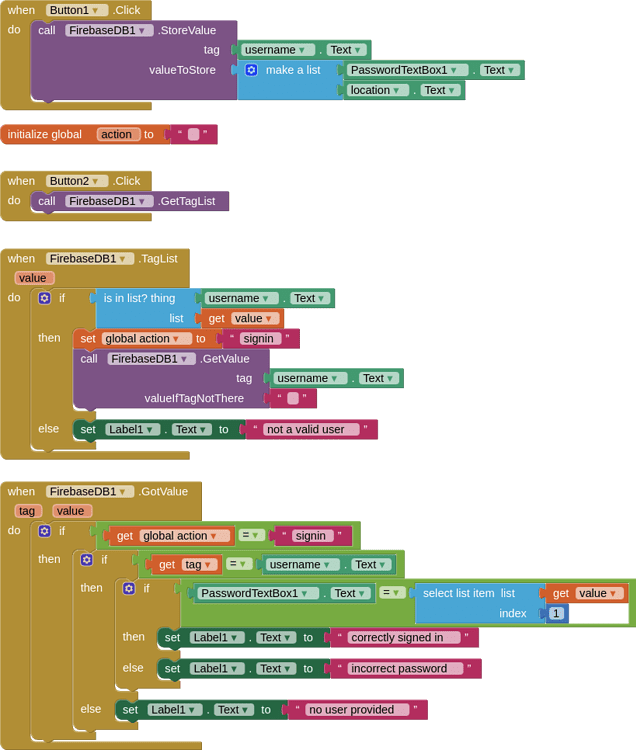The height and width of the screenshot is (750, 636).
Task: Click gear icon on 'if' comparing PasswordTextBox1 text
Action: pos(129,588)
